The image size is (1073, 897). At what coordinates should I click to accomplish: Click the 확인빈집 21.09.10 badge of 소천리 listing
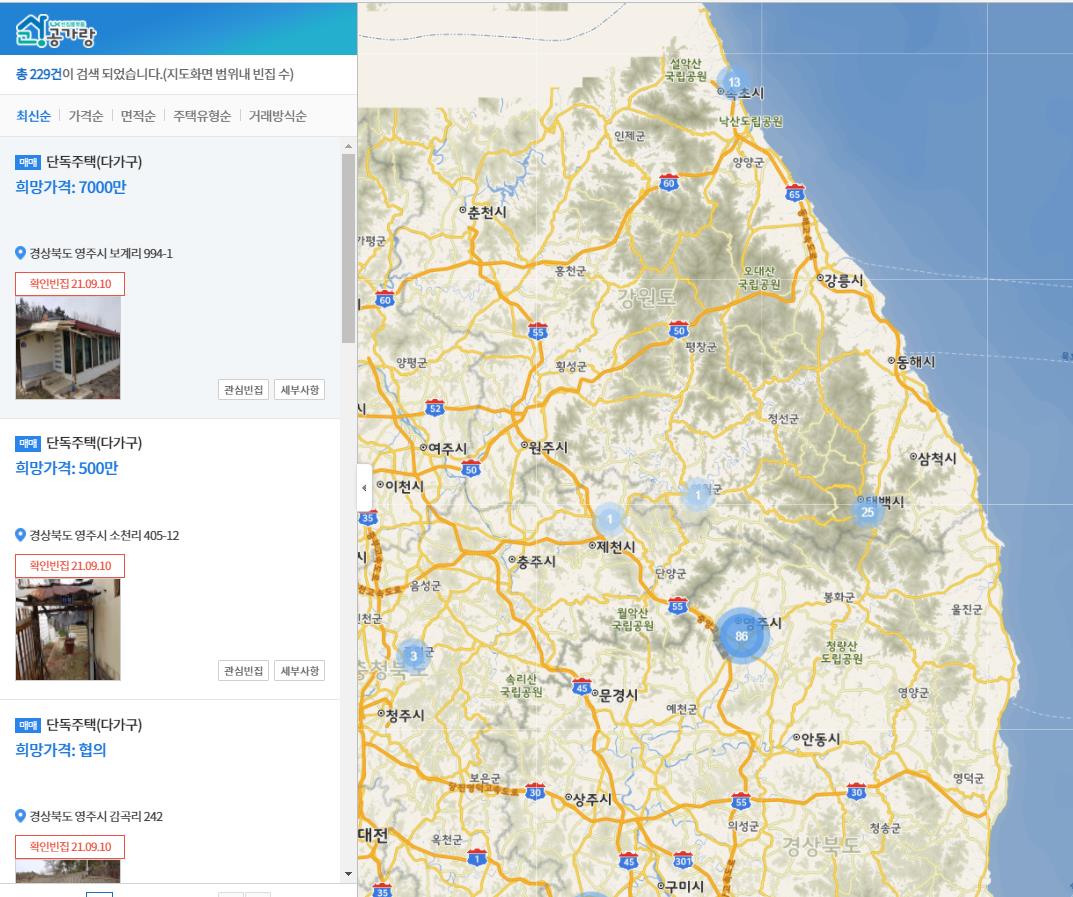70,566
